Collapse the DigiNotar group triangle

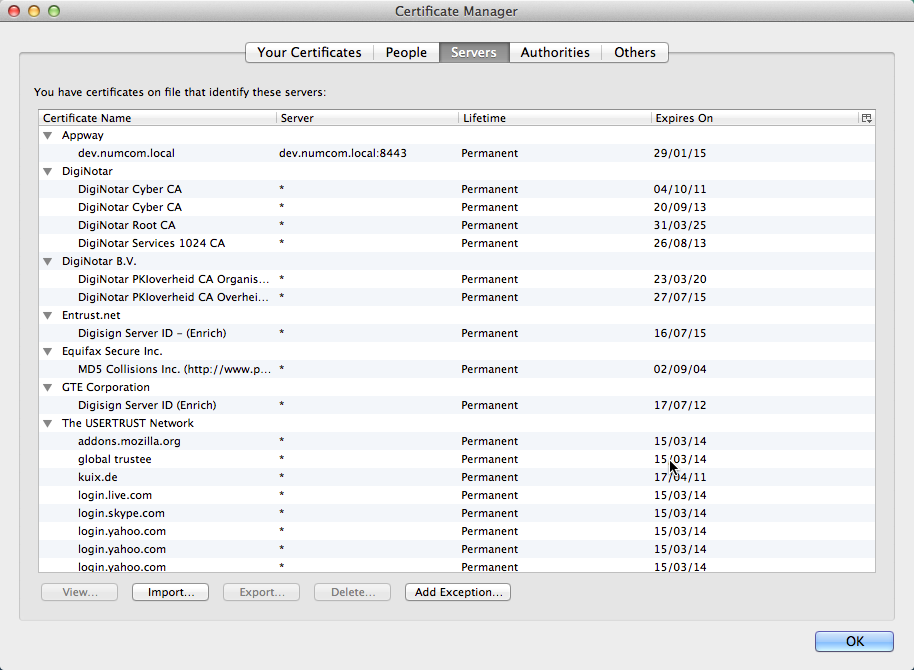pos(48,171)
